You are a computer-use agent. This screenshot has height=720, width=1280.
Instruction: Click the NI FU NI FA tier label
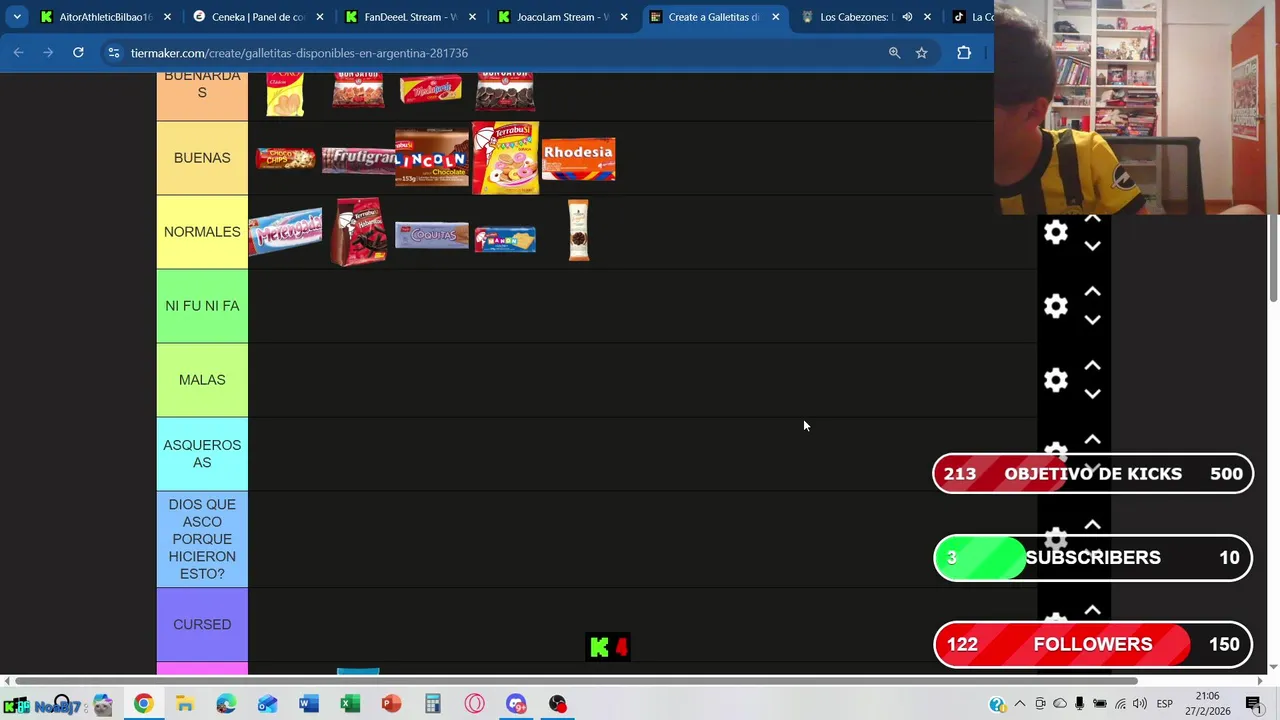tap(202, 306)
